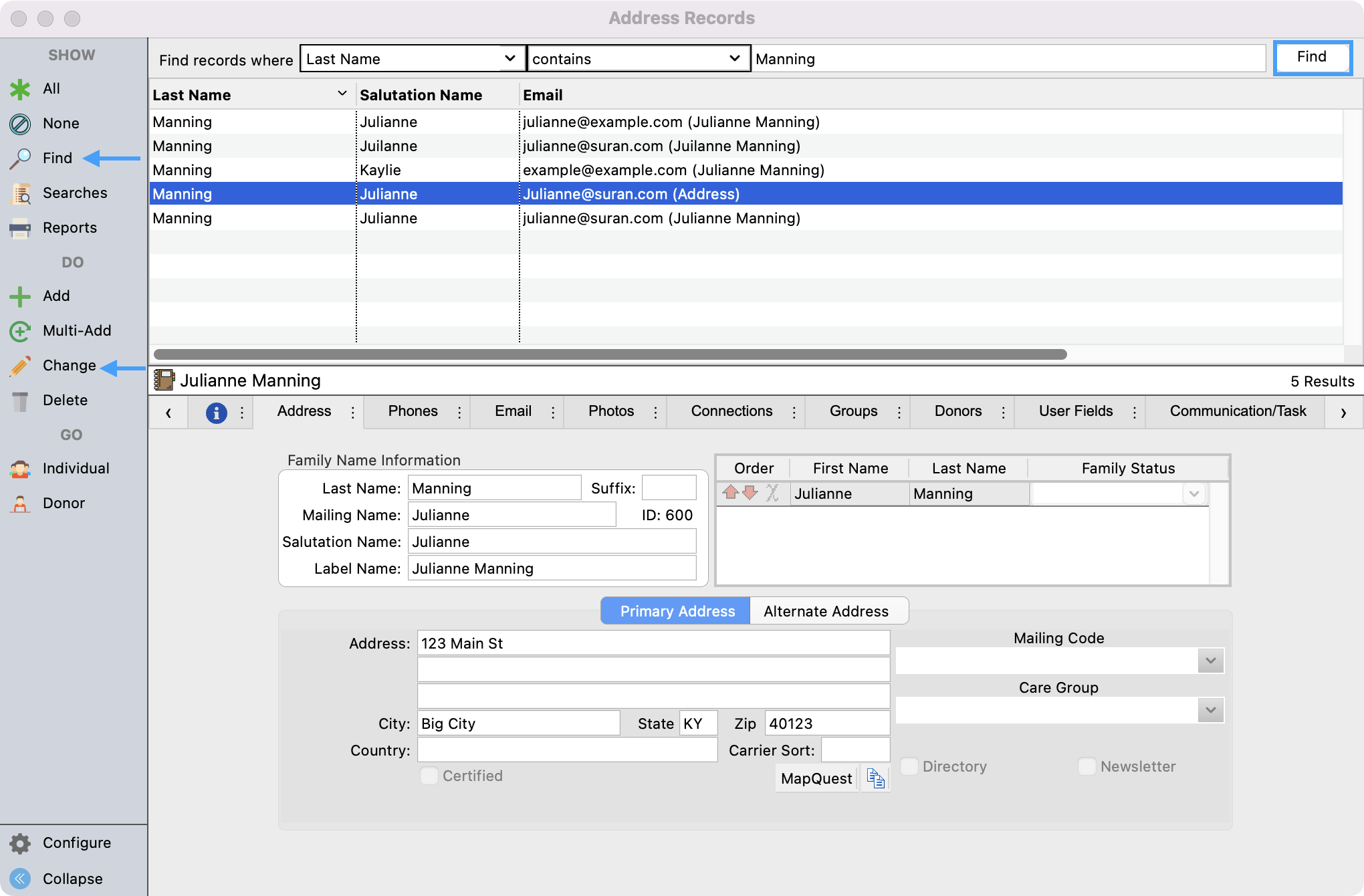Open MapQuest for this address
Viewport: 1364px width, 896px height.
(x=816, y=778)
